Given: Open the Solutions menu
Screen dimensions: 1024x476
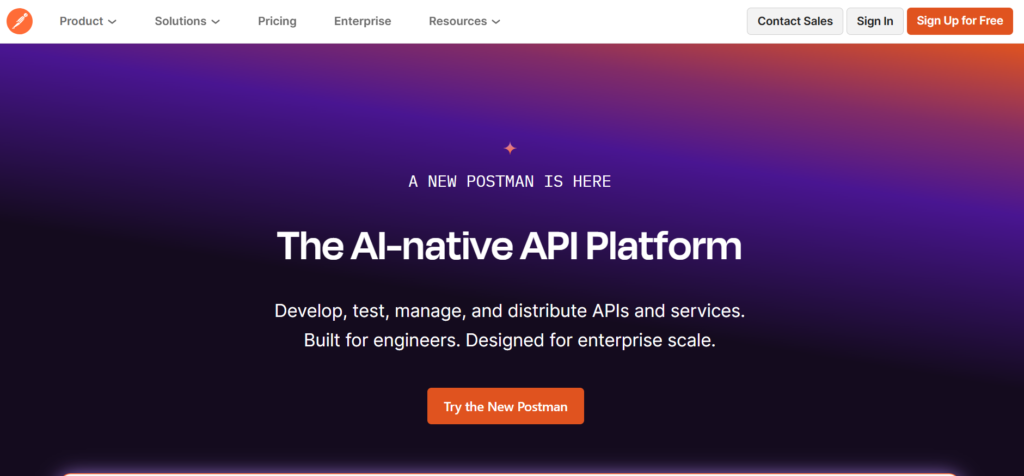Looking at the screenshot, I should click(180, 21).
